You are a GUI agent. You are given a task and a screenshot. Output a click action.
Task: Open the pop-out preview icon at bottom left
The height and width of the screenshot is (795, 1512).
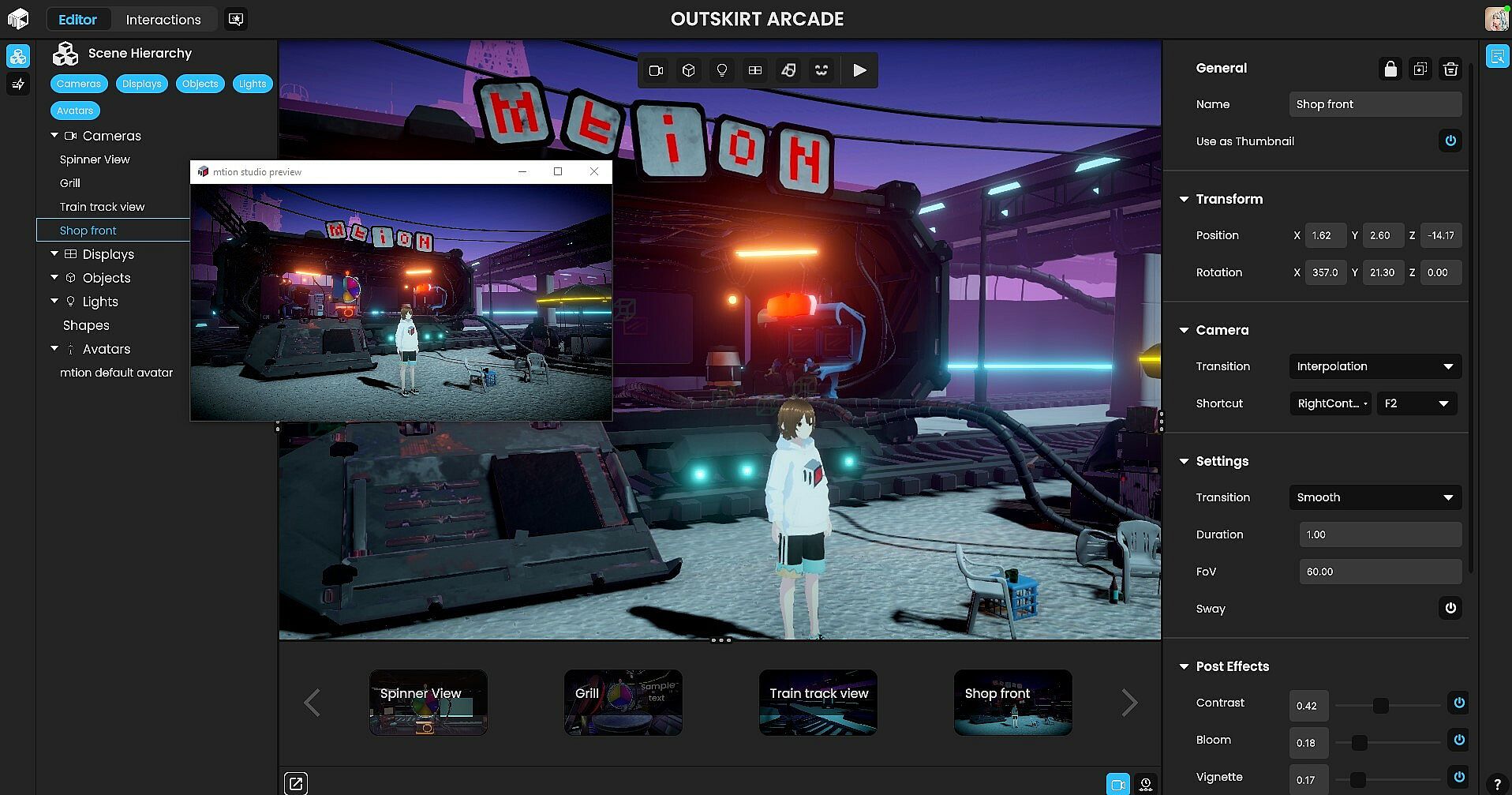[x=295, y=783]
